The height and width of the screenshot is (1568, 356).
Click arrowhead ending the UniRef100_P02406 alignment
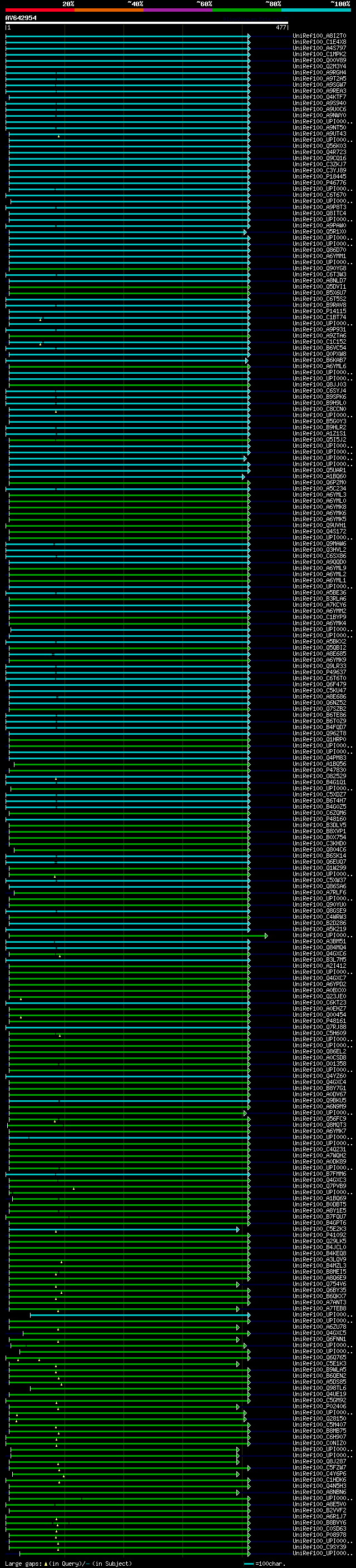click(x=238, y=1407)
